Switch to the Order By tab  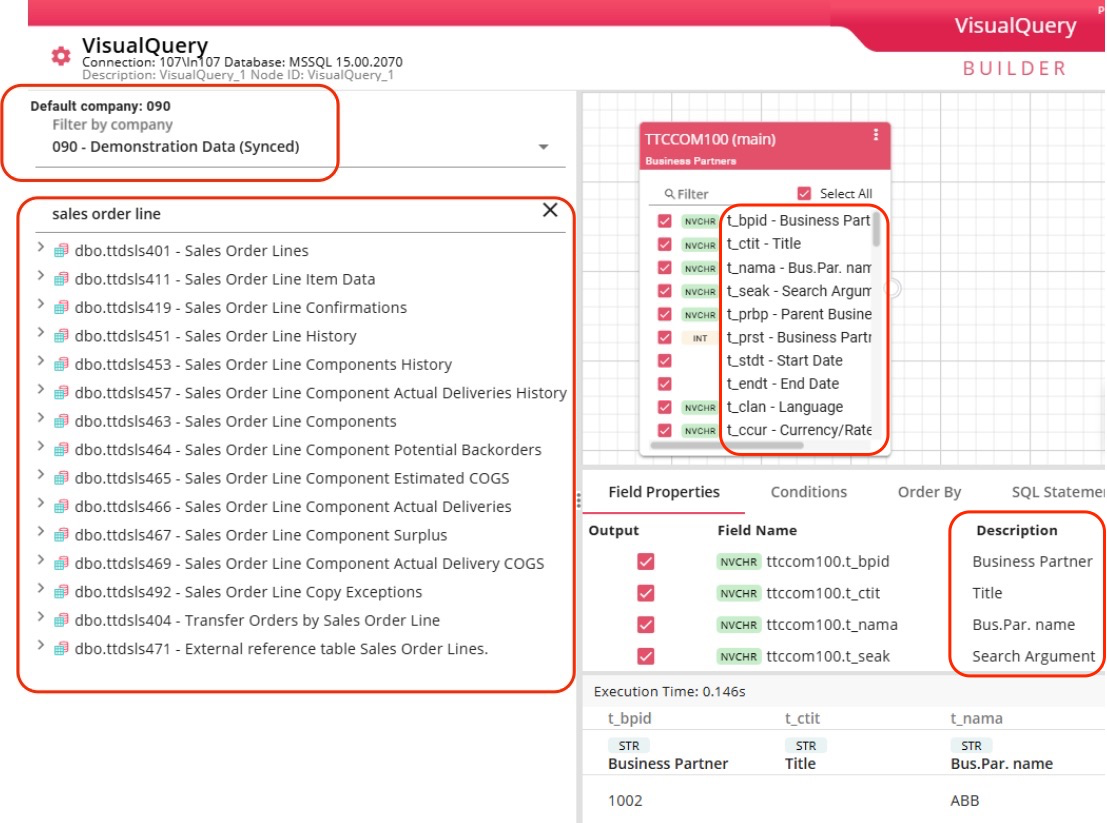pyautogui.click(x=929, y=493)
